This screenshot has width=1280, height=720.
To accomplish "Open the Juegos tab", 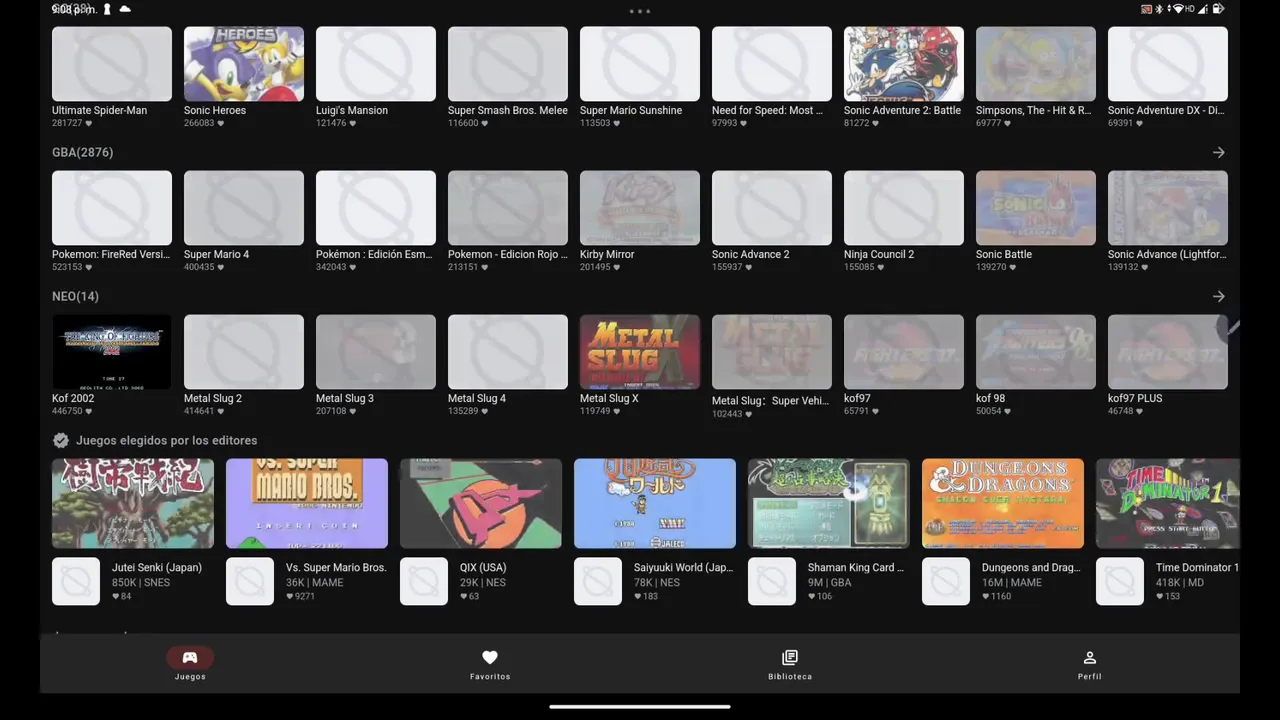I will point(190,663).
